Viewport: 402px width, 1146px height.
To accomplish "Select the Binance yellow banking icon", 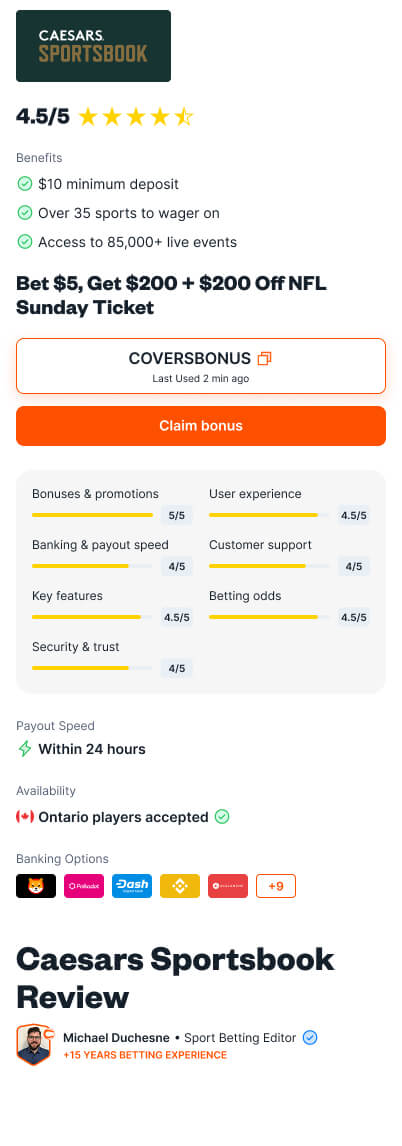I will click(180, 886).
